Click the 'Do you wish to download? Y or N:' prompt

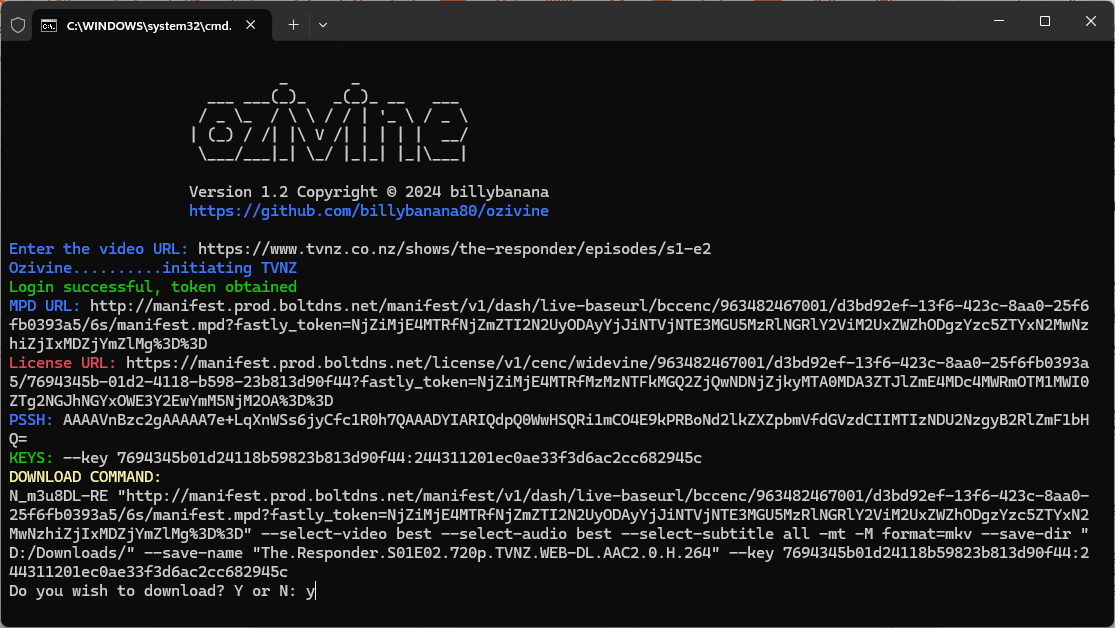[153, 591]
